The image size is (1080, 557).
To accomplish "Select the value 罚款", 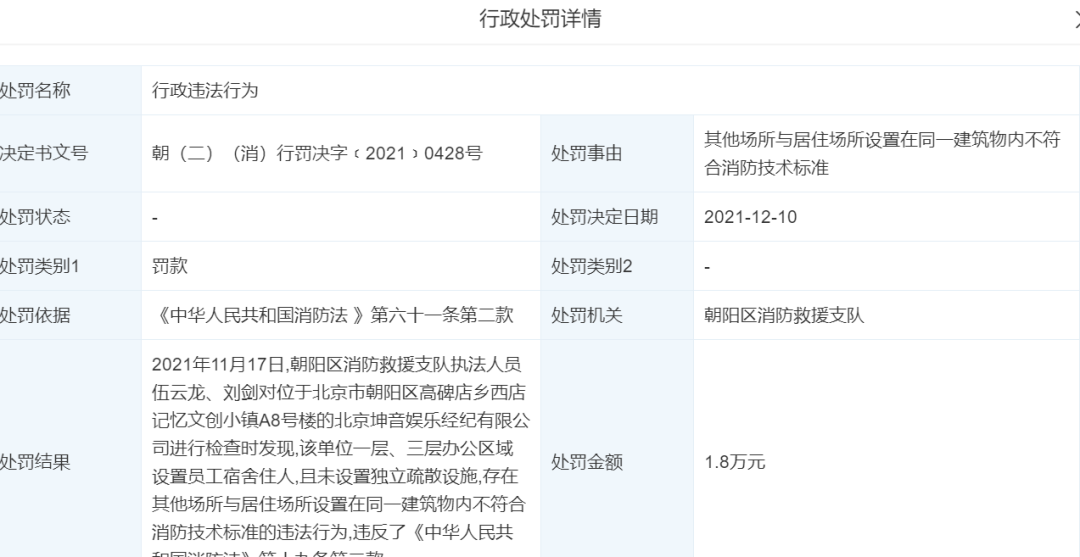I will coord(169,266).
